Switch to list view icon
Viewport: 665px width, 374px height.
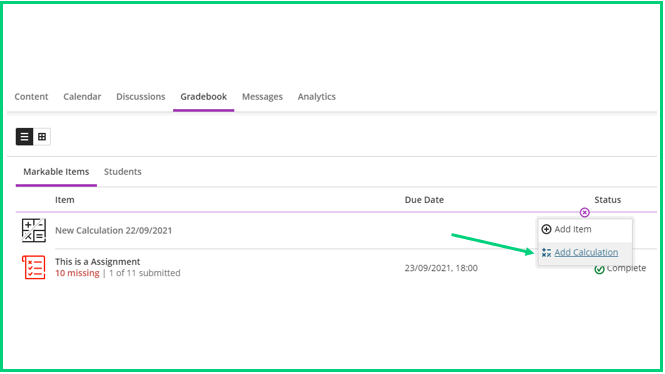coord(24,137)
